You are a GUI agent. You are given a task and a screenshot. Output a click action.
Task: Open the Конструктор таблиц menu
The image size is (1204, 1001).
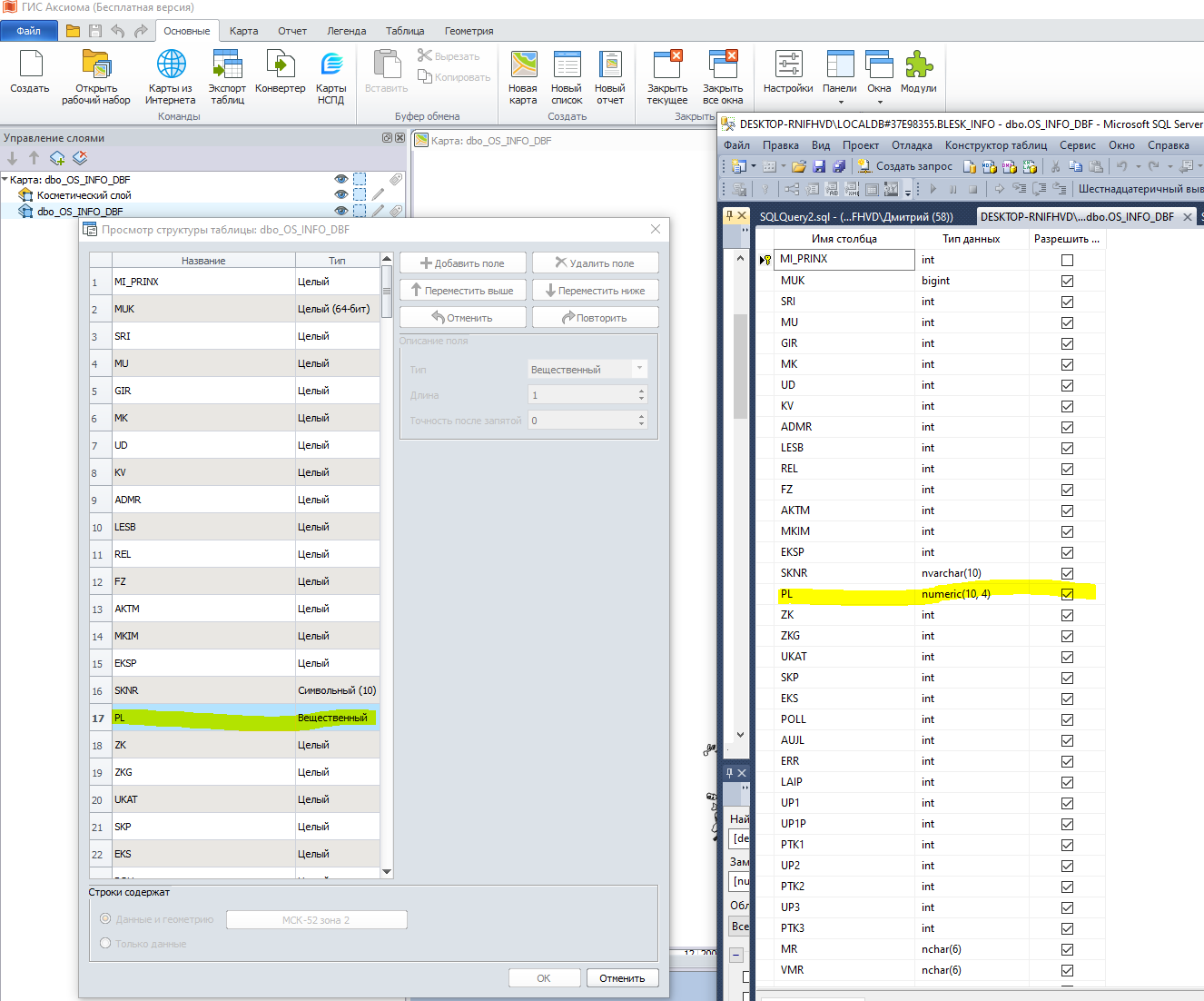[x=996, y=145]
